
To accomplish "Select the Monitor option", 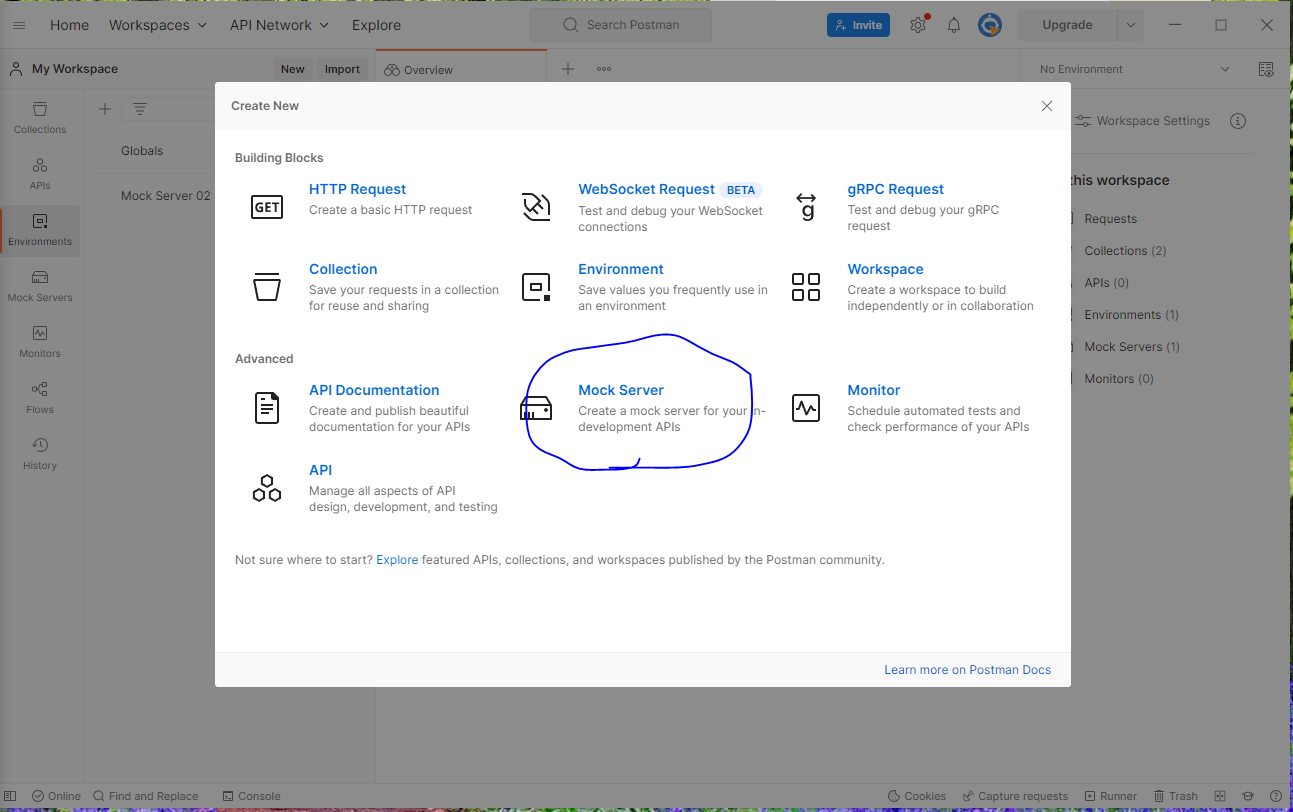I will (874, 390).
